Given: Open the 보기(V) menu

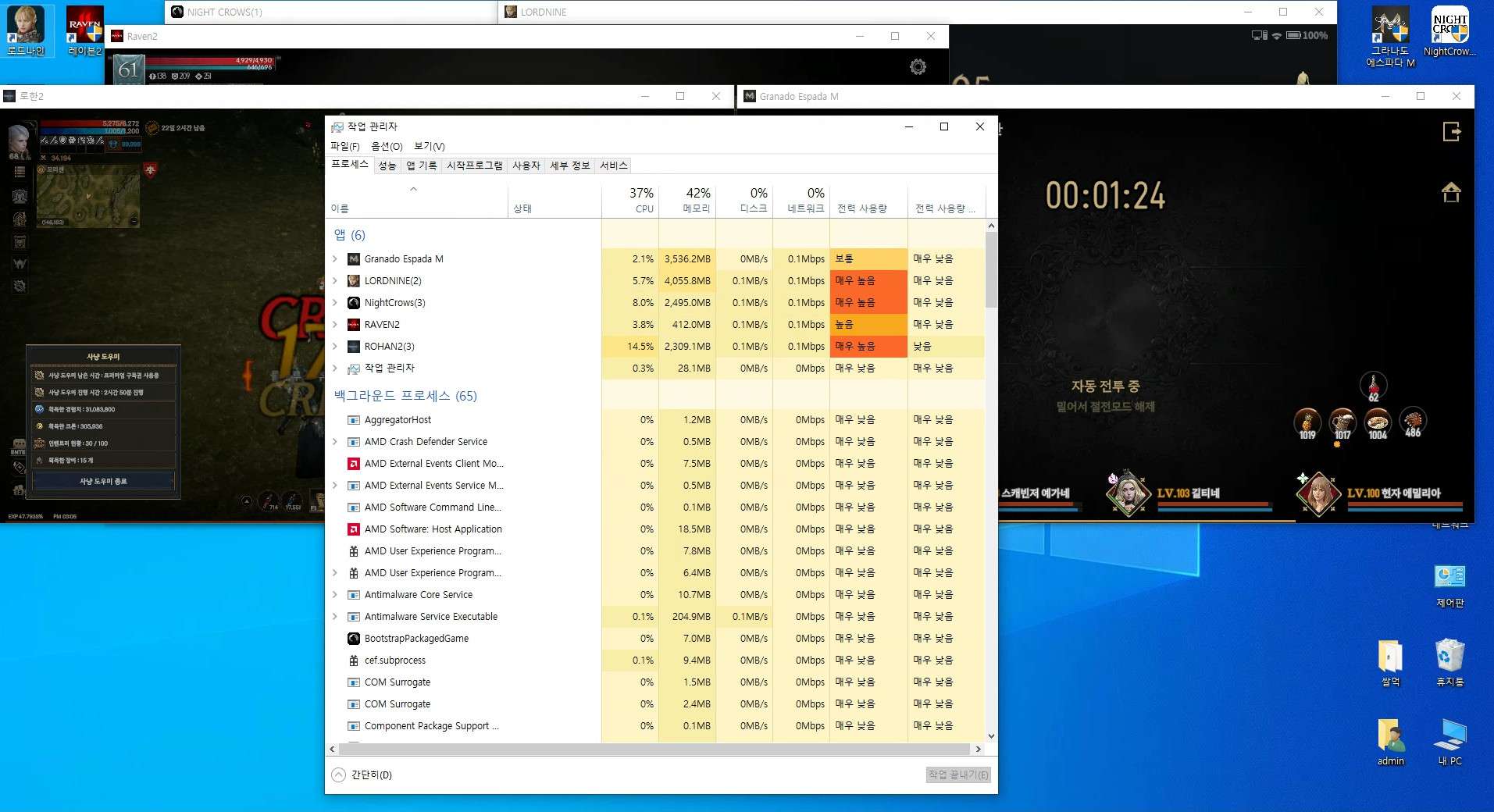Looking at the screenshot, I should (429, 146).
